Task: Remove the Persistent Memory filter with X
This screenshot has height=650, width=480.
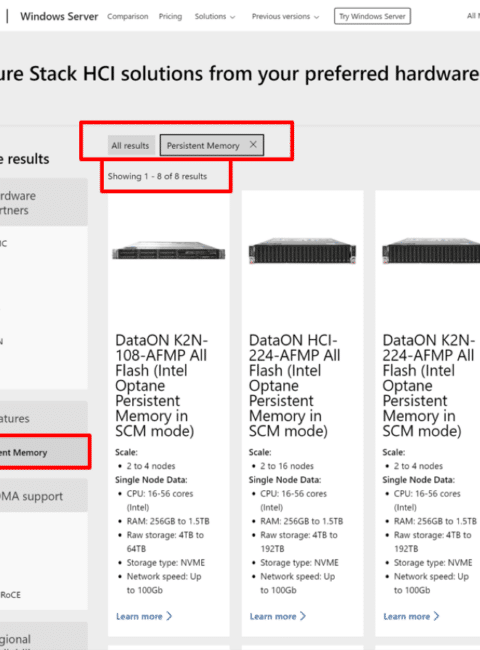Action: 253,144
